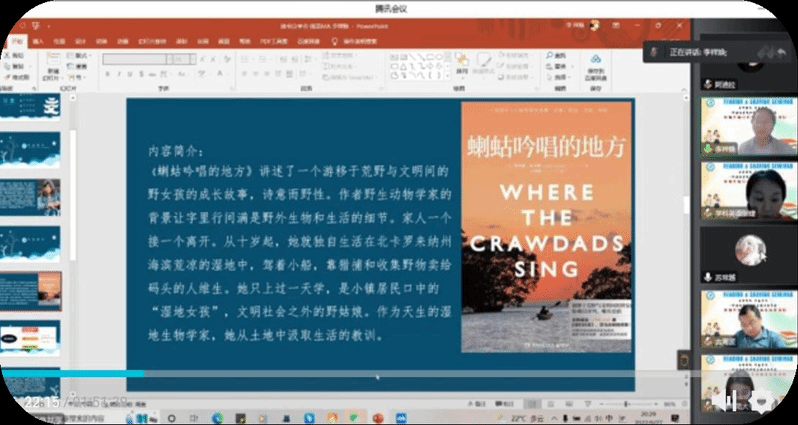Viewport: 798px width, 425px height.
Task: Click the microphone icon beside 正在讲话
Action: tap(654, 50)
